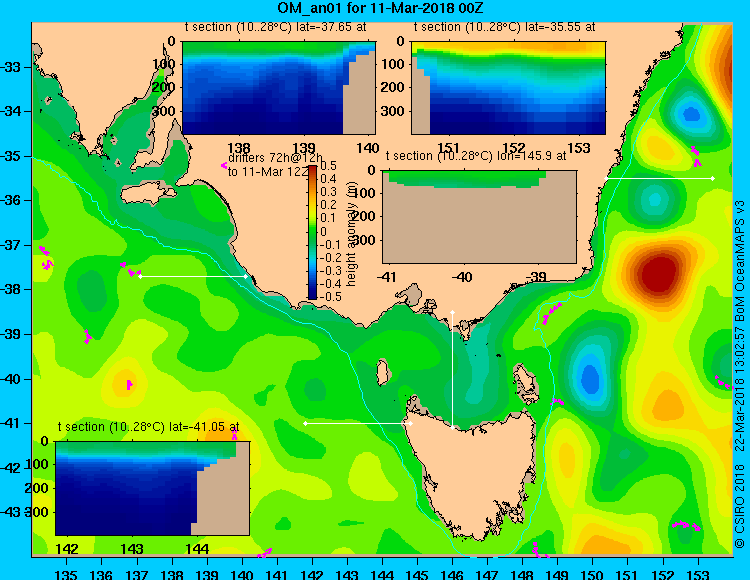This screenshot has height=580, width=750.
Task: Click the 152 label under the lat=-35.55 inset
Action: (x=513, y=148)
